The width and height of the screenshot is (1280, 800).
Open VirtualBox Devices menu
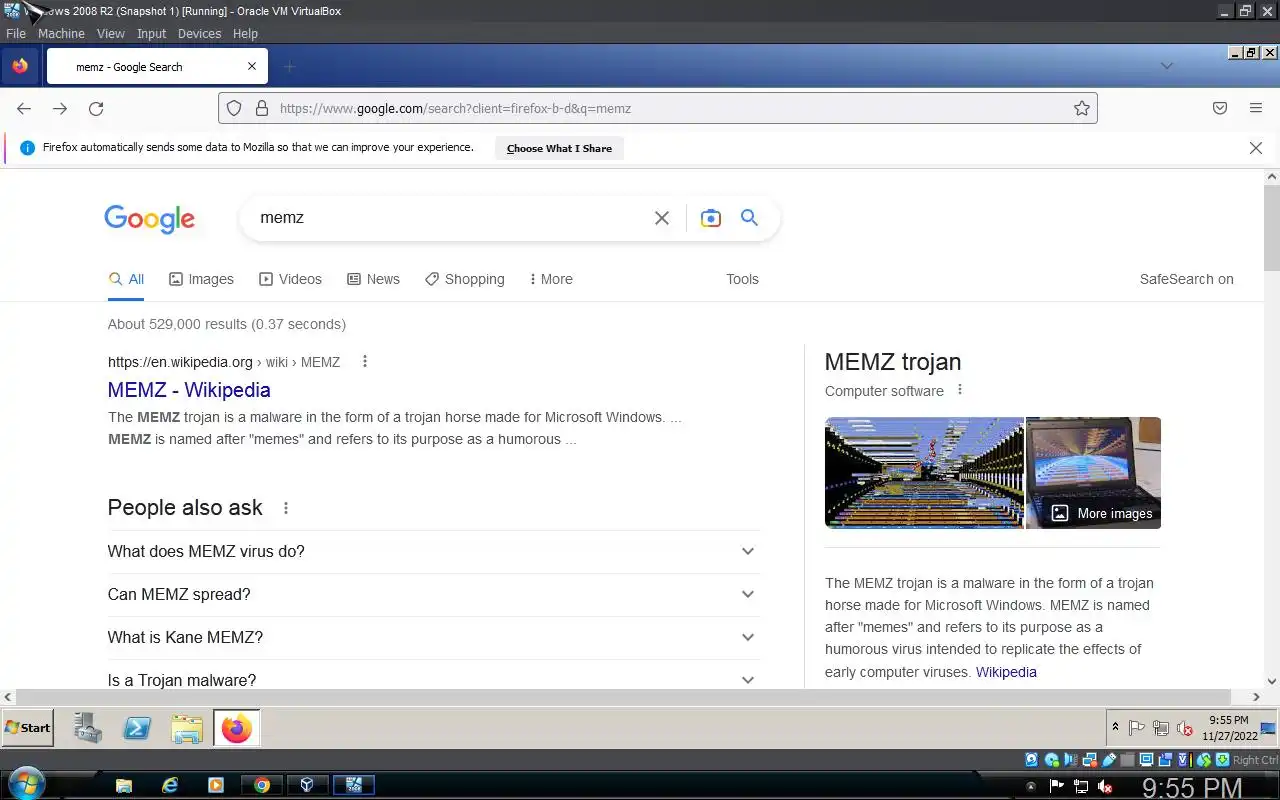coord(199,33)
